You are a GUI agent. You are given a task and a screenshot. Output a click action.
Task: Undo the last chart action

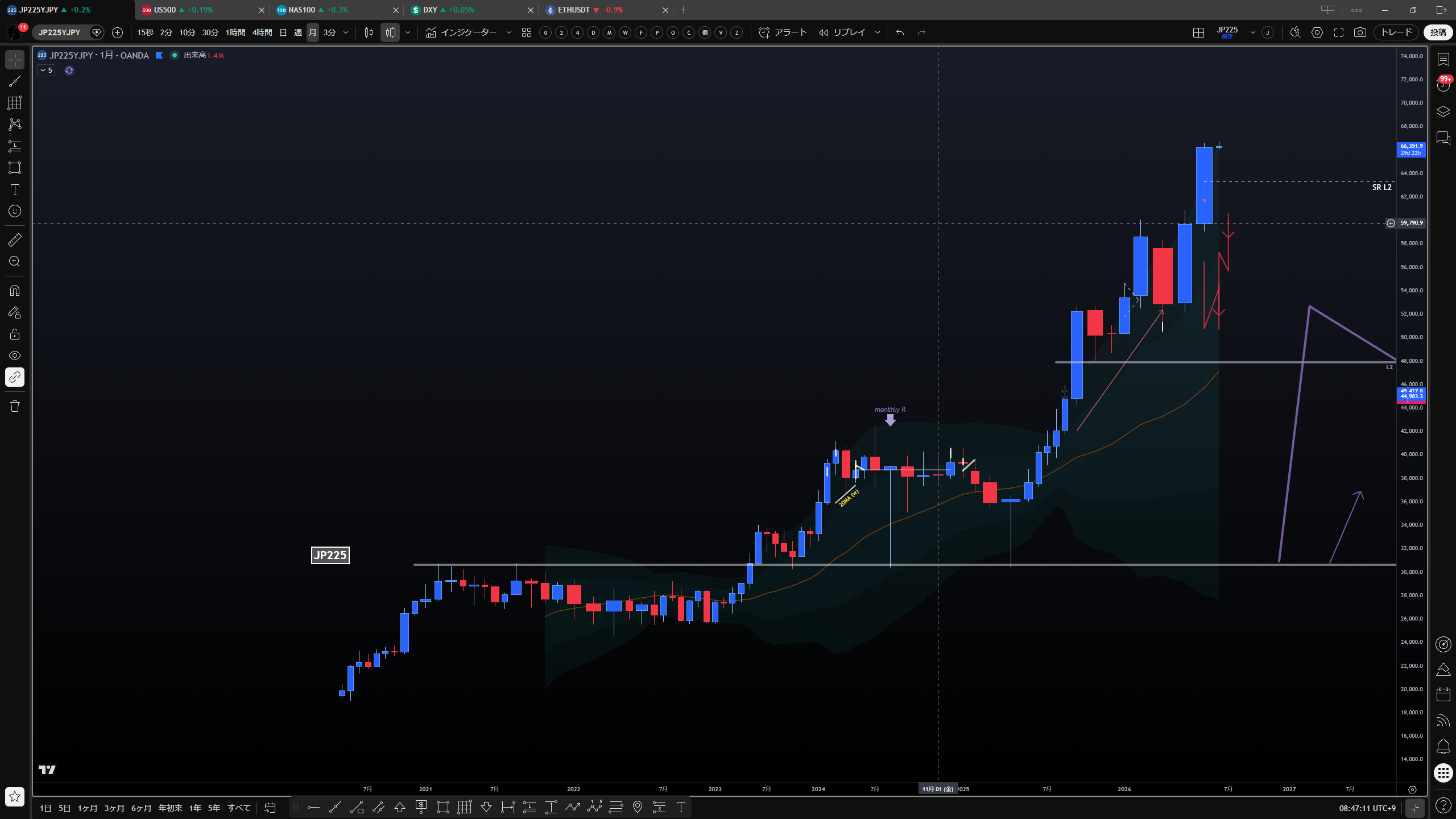(x=900, y=32)
